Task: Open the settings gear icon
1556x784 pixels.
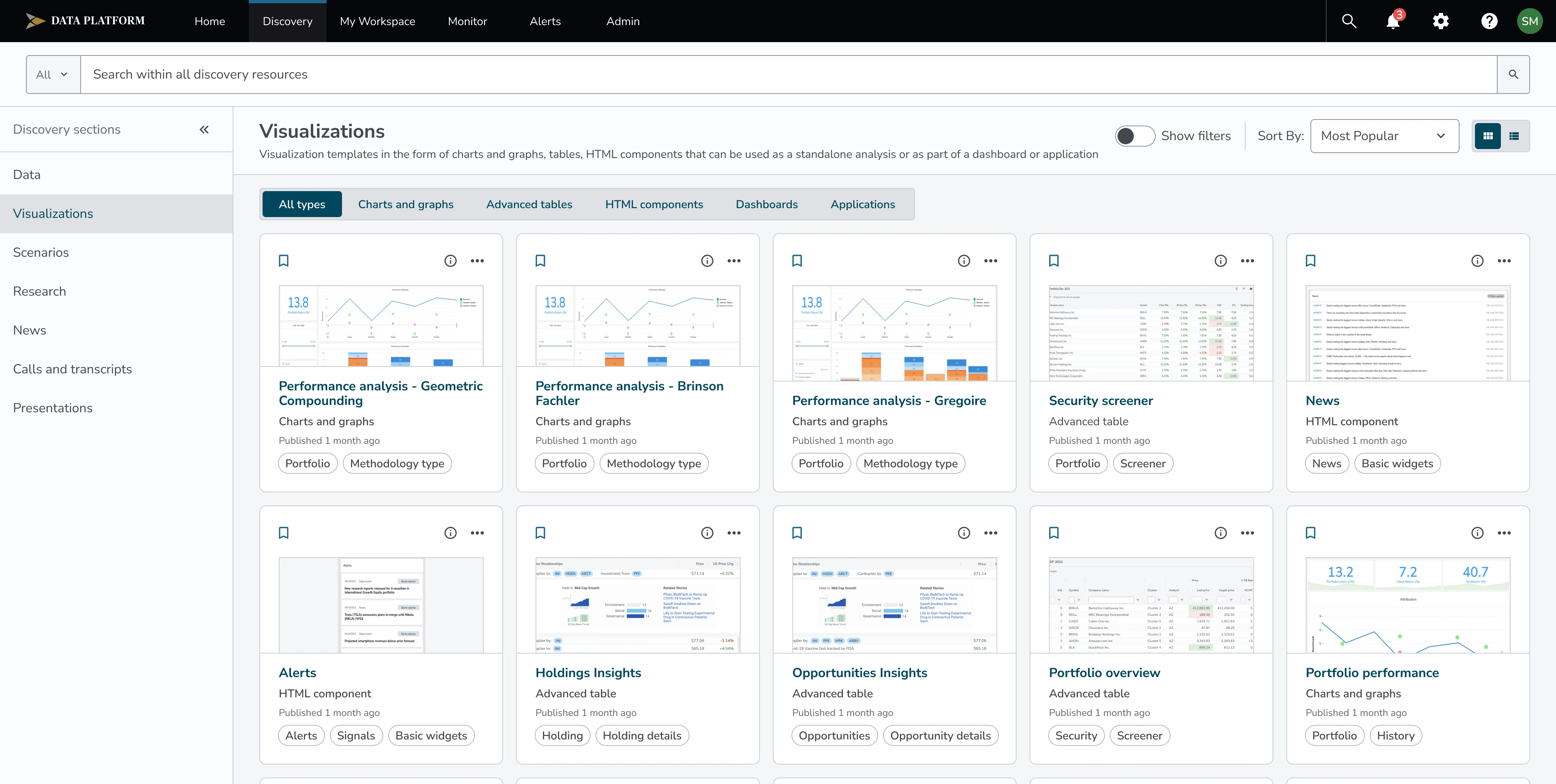Action: click(1441, 21)
